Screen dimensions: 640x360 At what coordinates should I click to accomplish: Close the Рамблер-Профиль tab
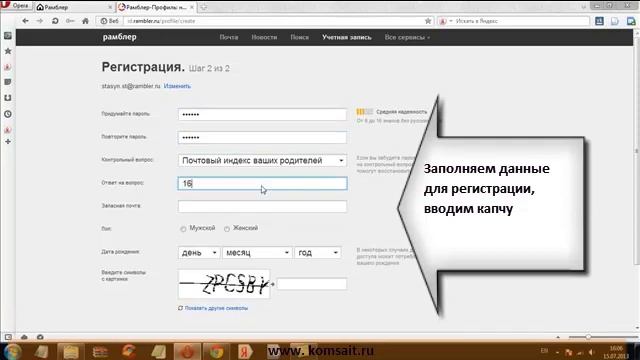click(192, 7)
